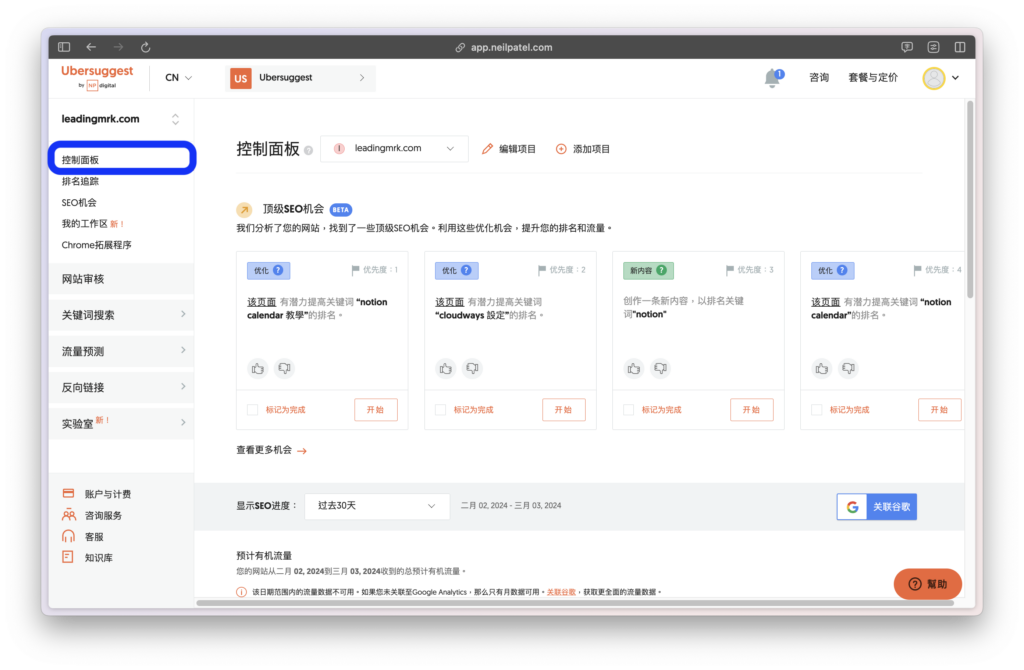This screenshot has height=670, width=1024.
Task: Open Chrome拓展程序 in sidebar
Action: pos(97,245)
